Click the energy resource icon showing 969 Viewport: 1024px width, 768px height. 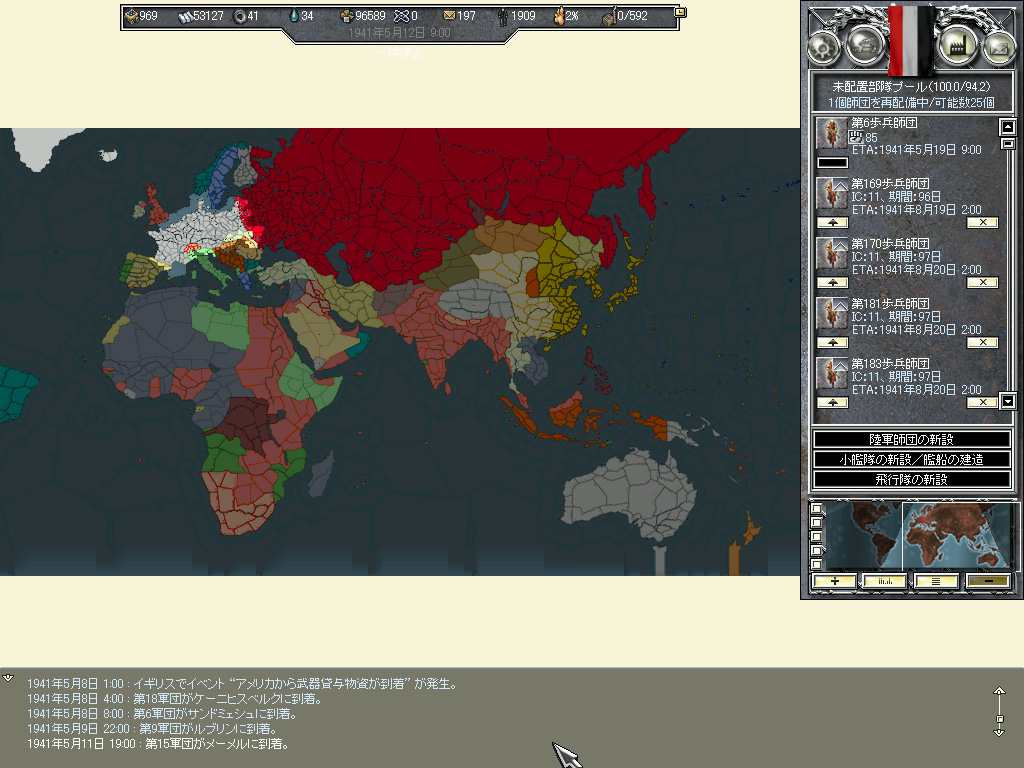tap(131, 16)
